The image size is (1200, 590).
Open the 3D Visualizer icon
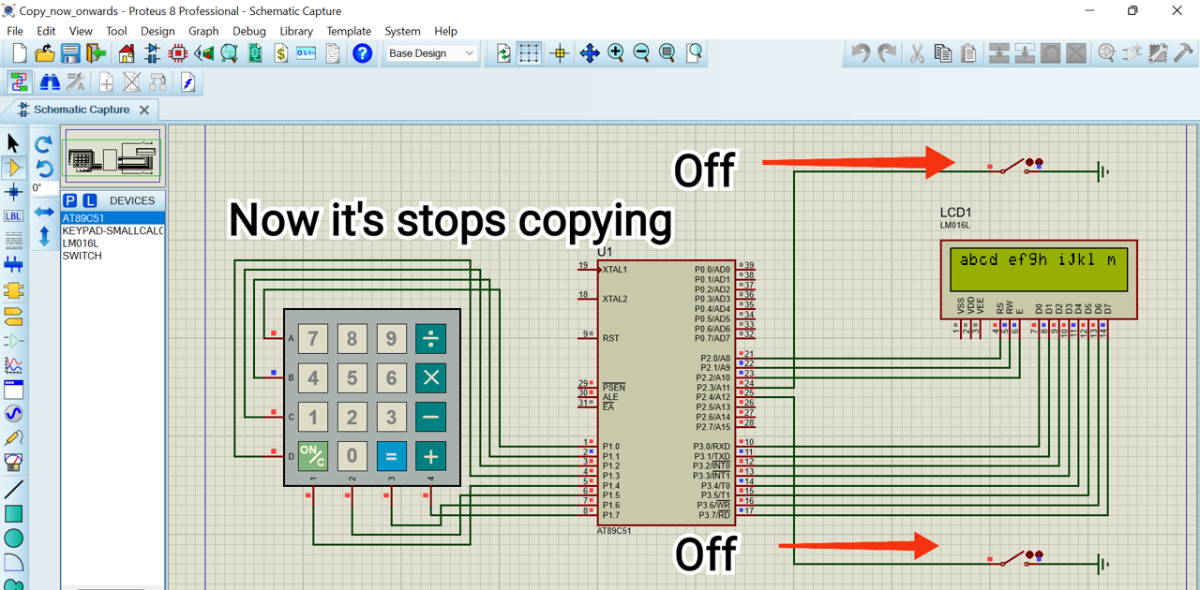click(x=204, y=54)
